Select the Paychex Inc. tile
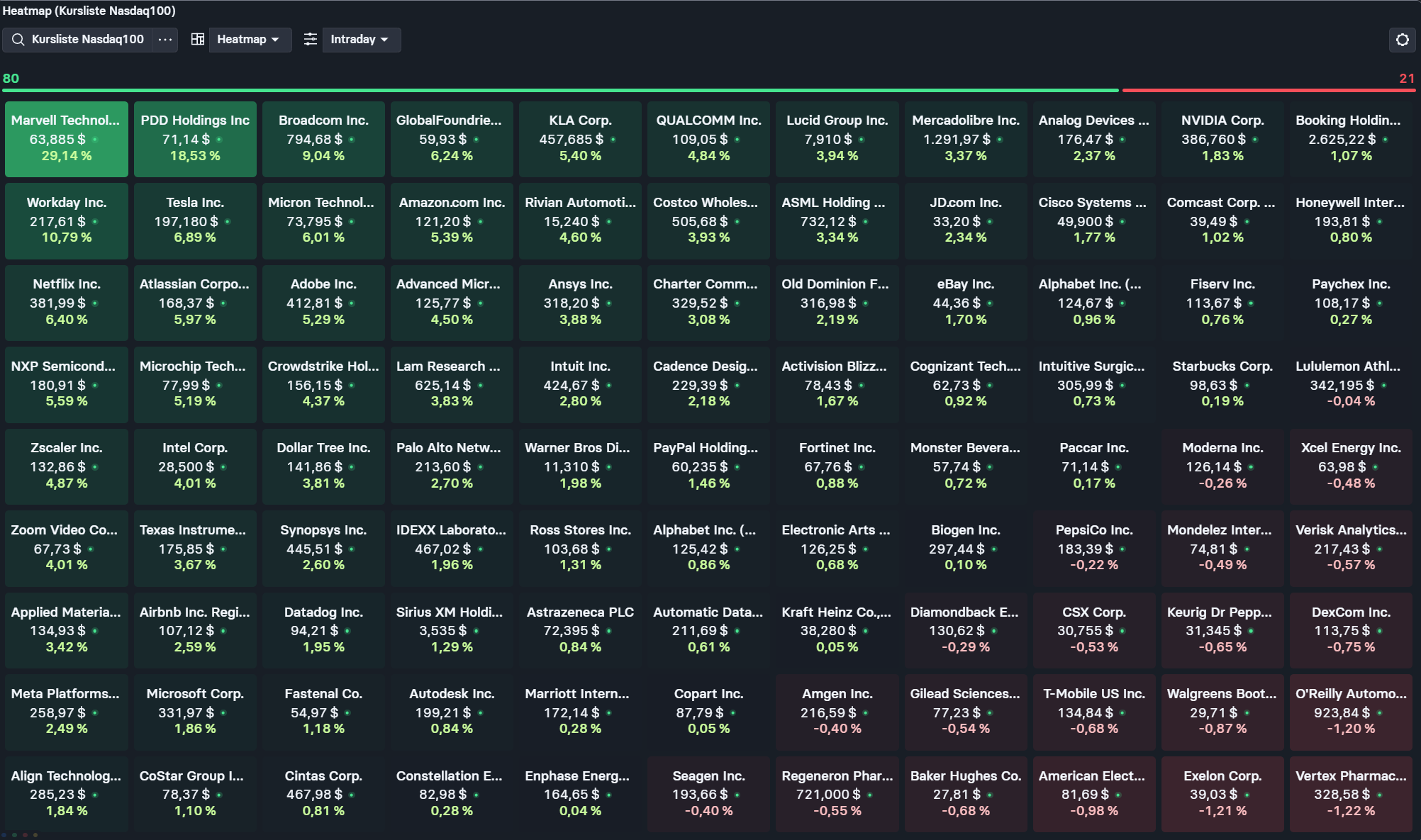The image size is (1421, 840). click(1351, 303)
